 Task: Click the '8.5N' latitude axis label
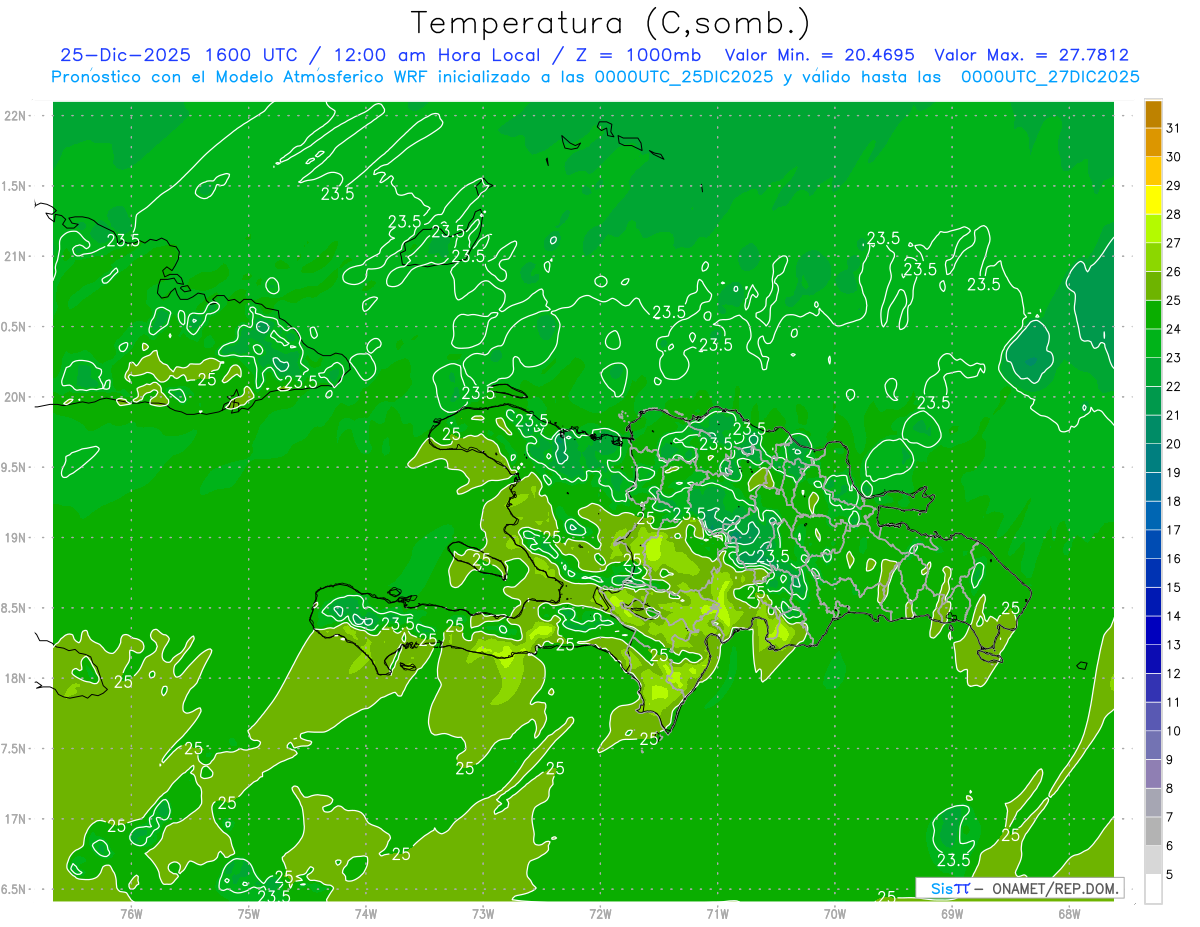click(x=15, y=608)
